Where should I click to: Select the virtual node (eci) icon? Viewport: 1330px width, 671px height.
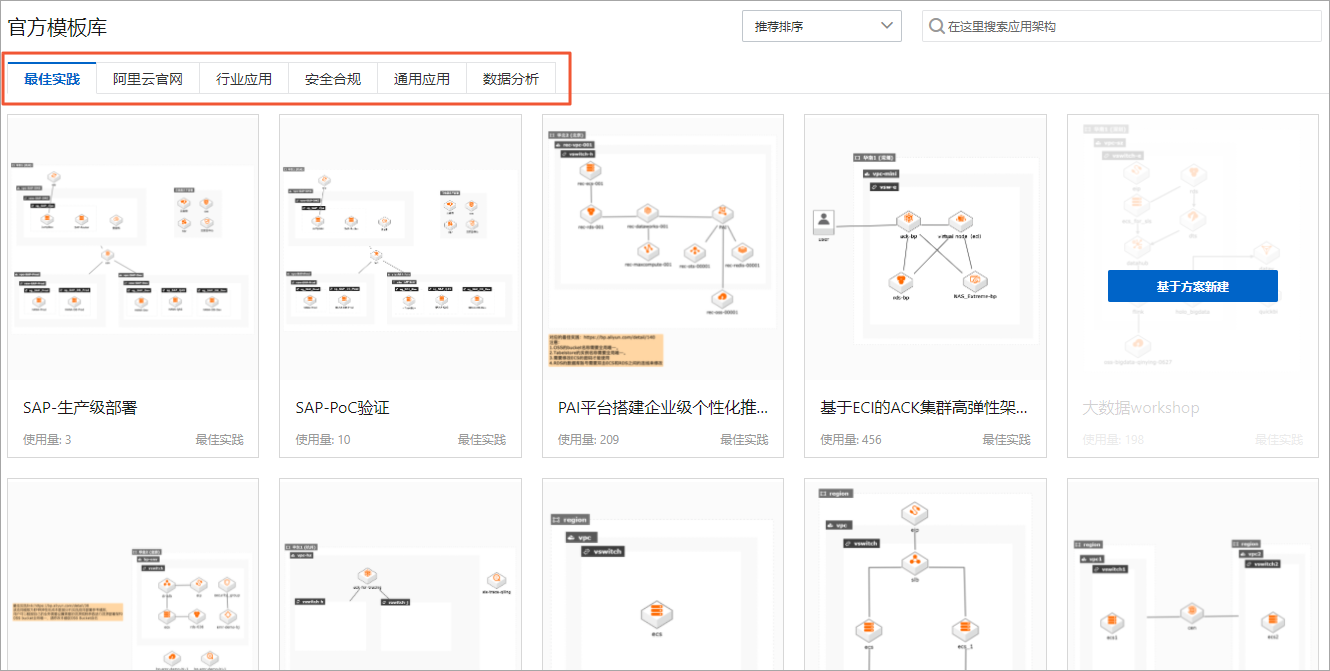tap(960, 219)
